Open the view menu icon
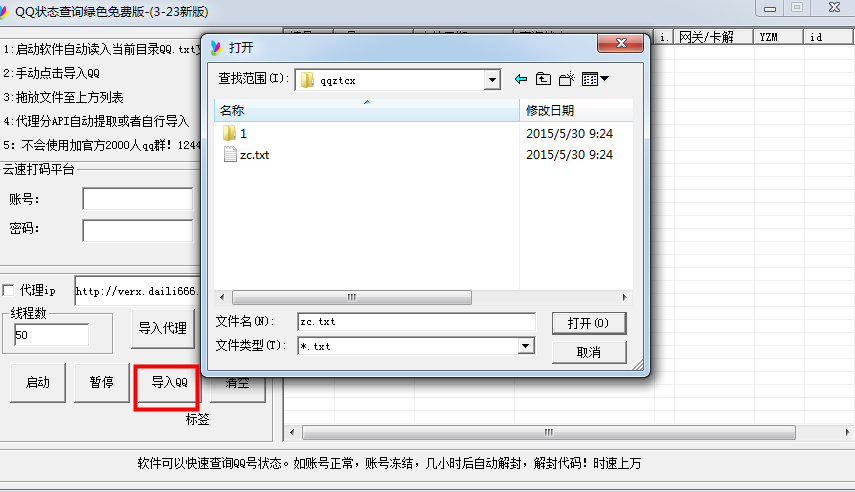 point(590,80)
